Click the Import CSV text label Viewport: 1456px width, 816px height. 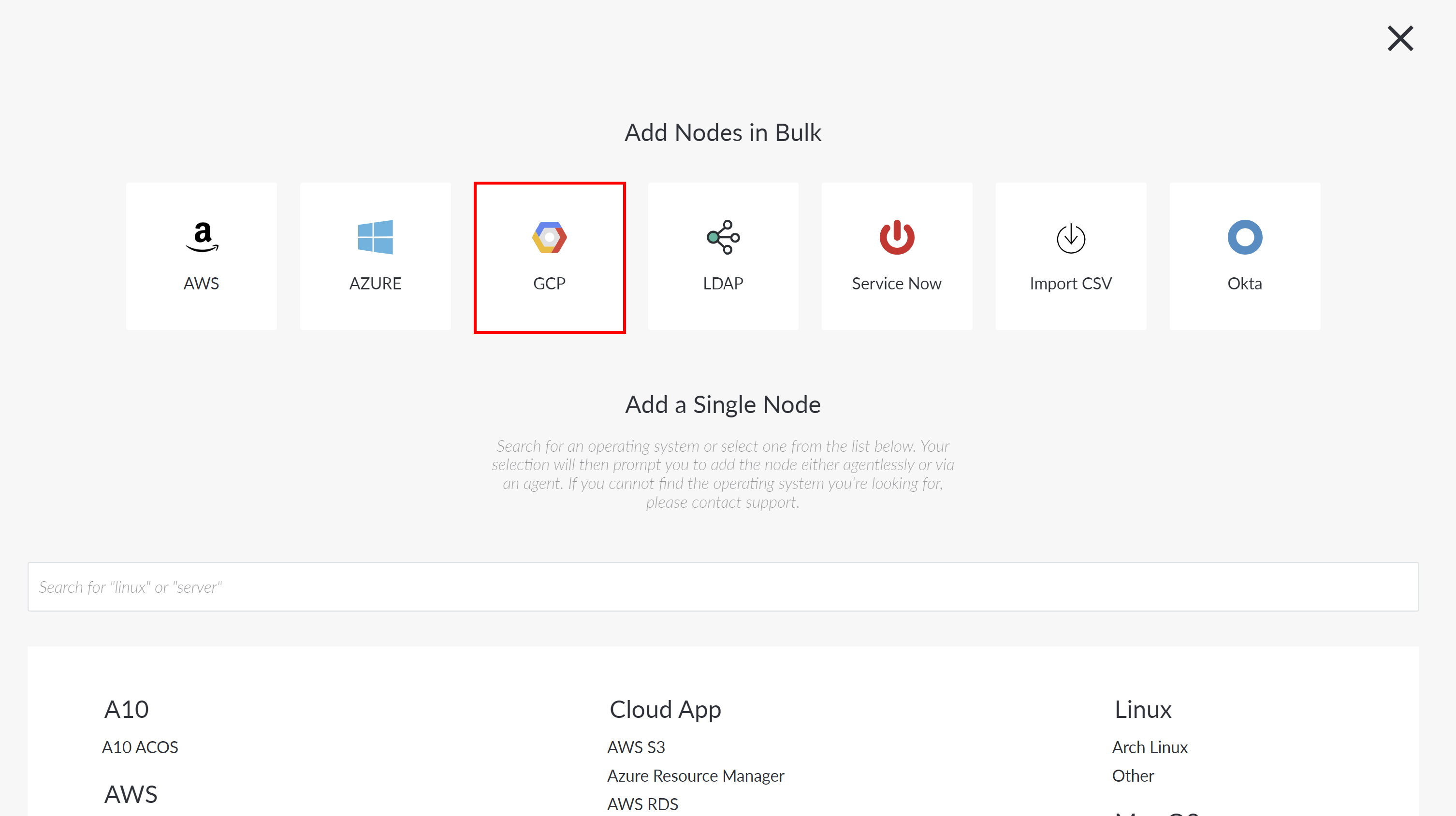click(1071, 284)
